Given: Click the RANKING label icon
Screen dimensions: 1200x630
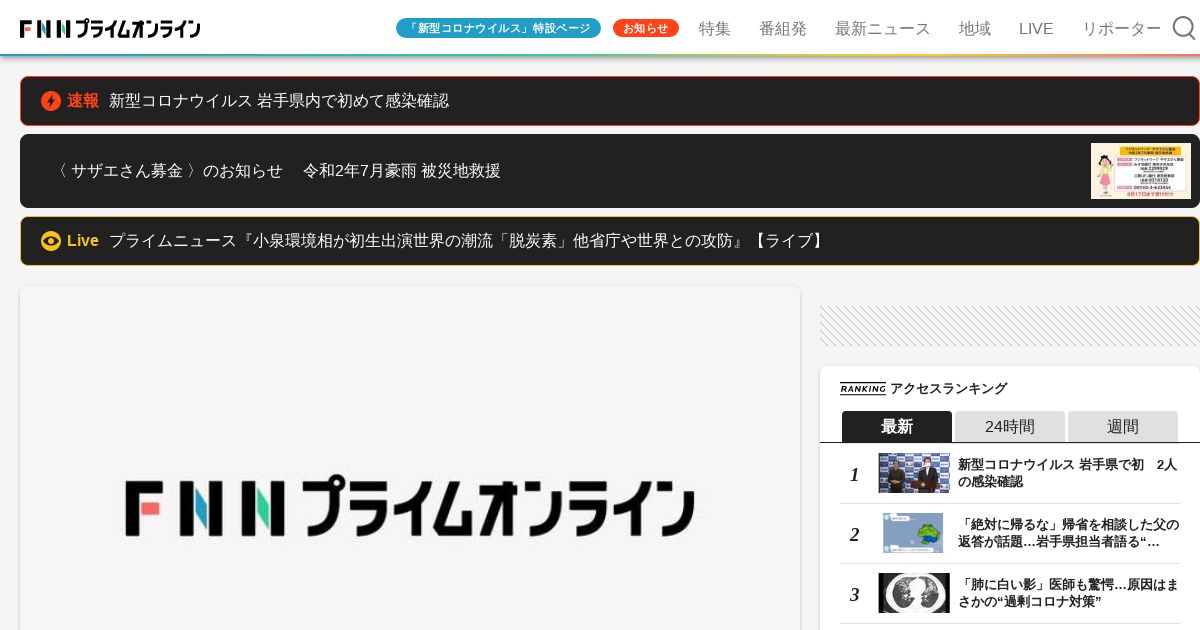Looking at the screenshot, I should pos(863,389).
